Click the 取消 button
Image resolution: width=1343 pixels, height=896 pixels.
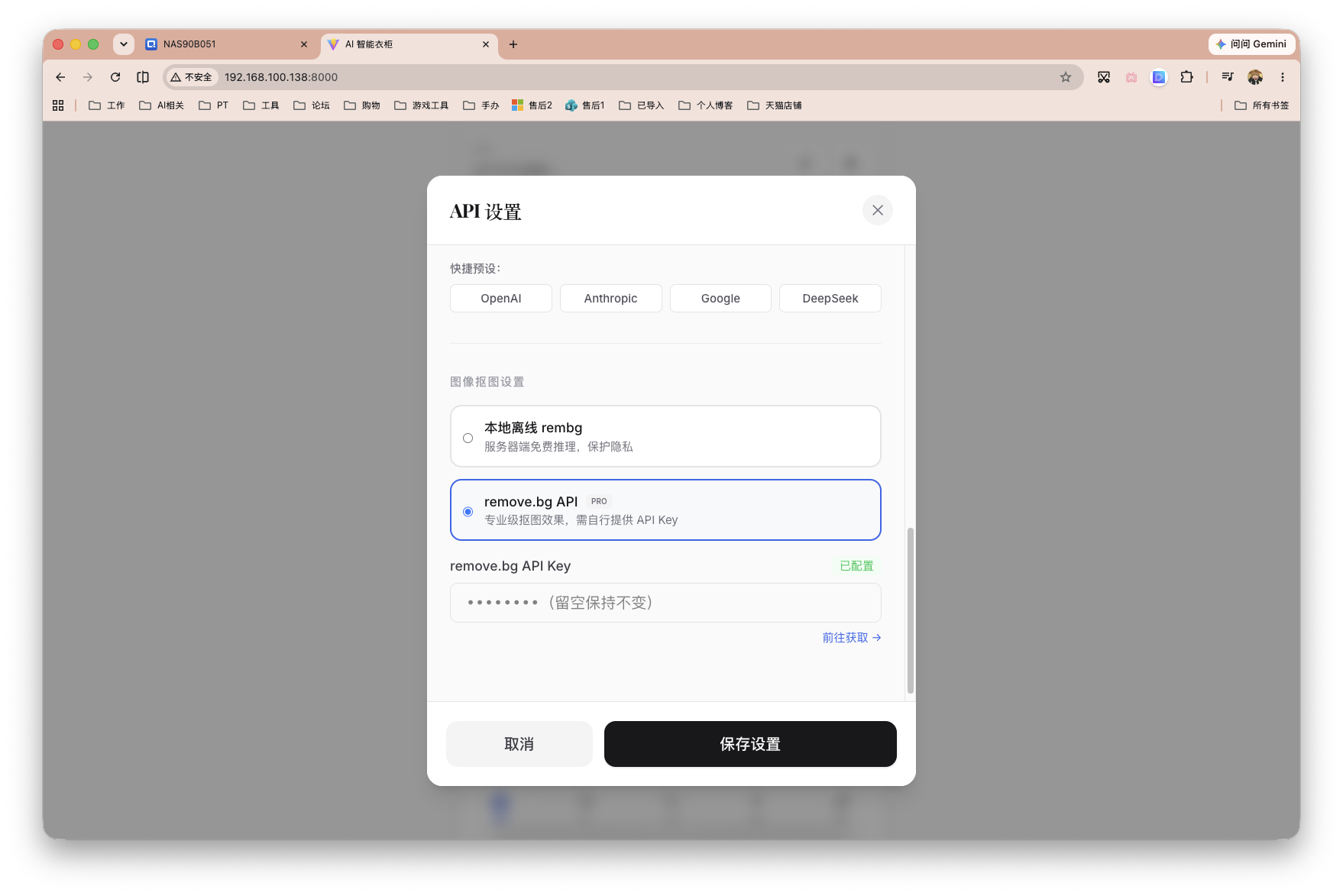pos(519,744)
